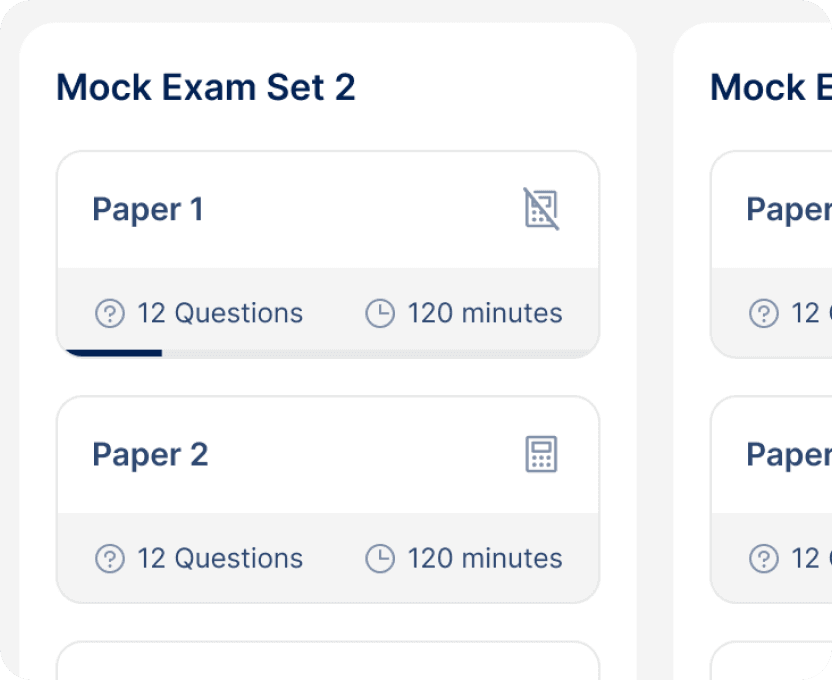Click the clock icon beside 120 minutes on Paper 1
Screen dimensions: 832x680
[381, 313]
